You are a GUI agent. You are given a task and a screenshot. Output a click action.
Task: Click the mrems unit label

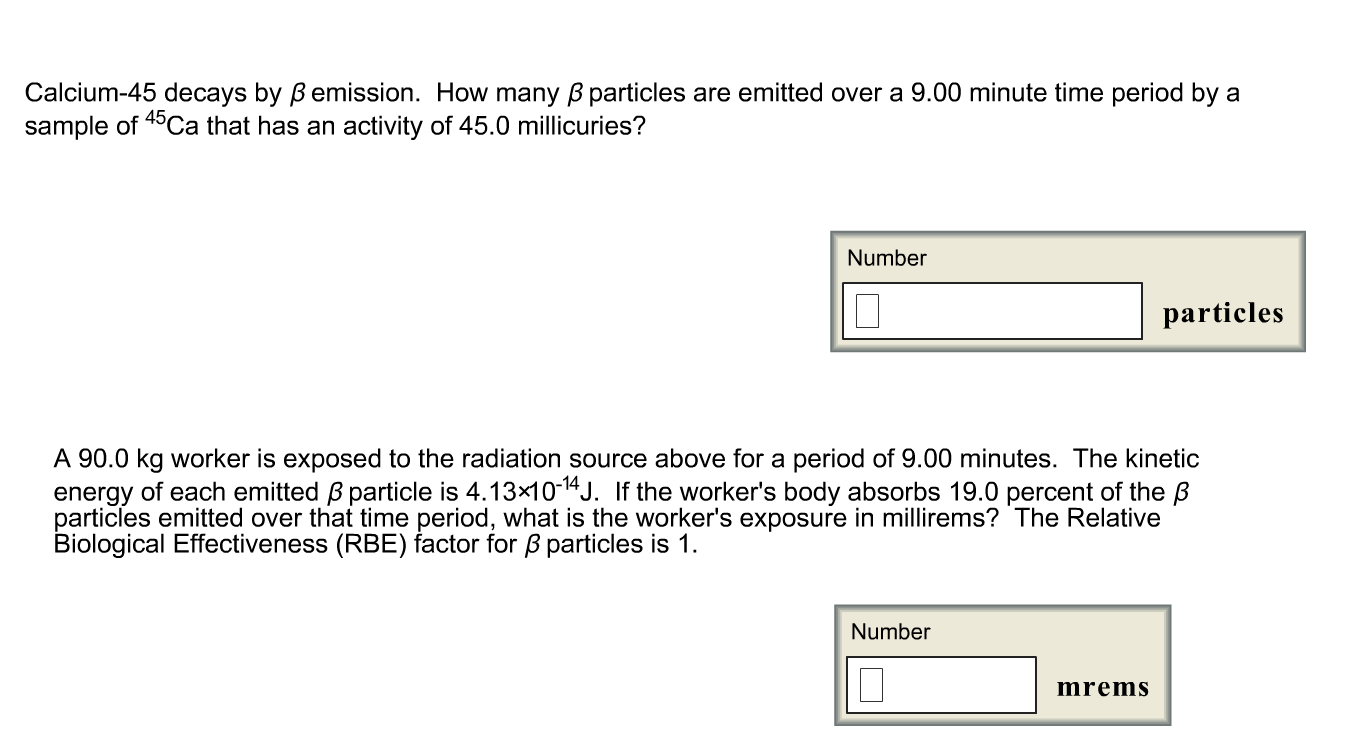coord(1103,686)
